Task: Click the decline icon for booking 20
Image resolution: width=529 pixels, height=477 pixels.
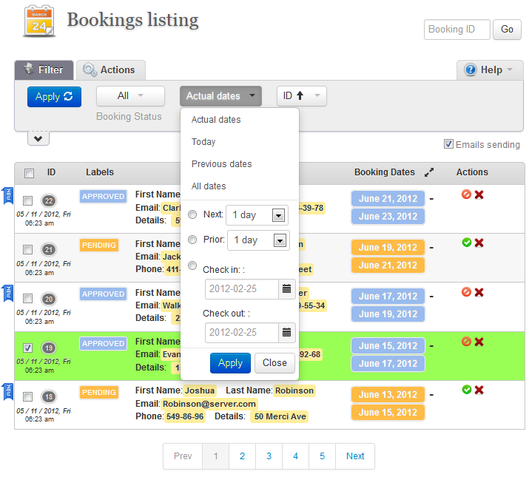Action: (x=466, y=292)
